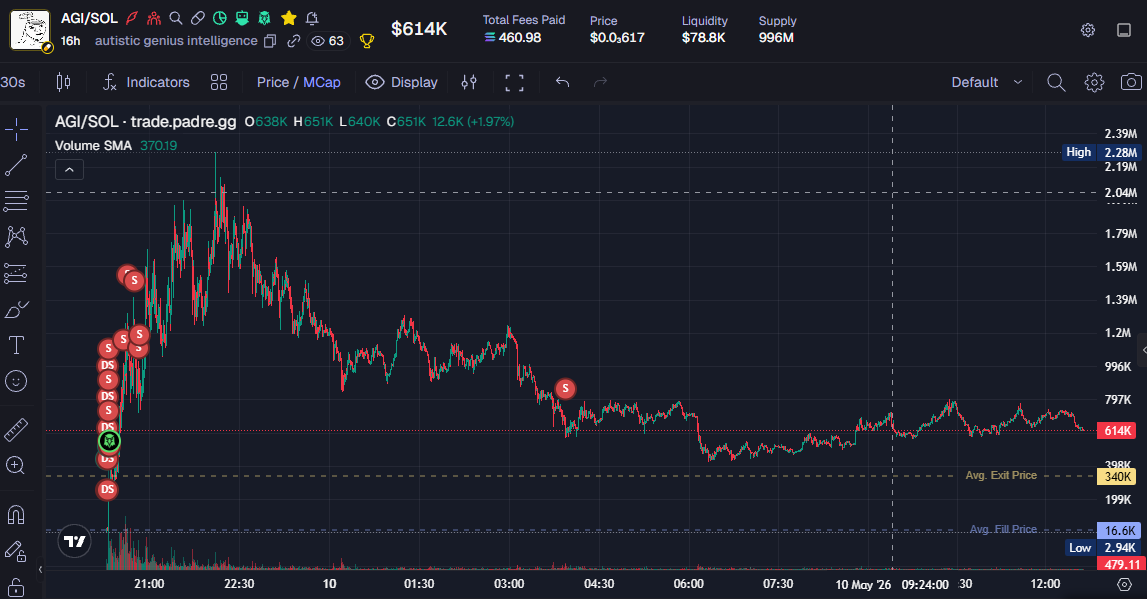This screenshot has height=599, width=1147.
Task: Enter fullscreen chart mode
Action: (x=514, y=82)
